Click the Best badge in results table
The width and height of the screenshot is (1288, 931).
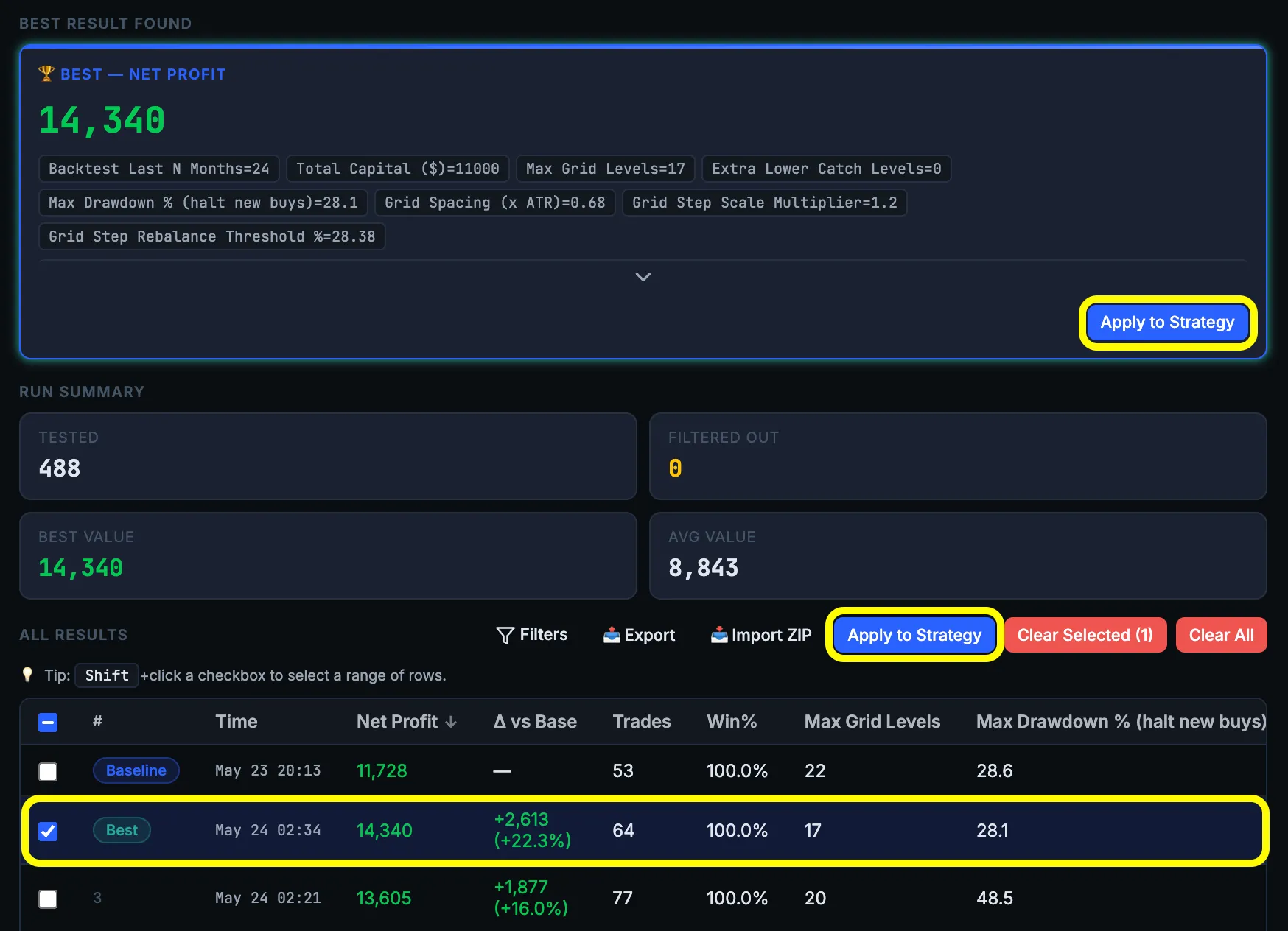[x=122, y=830]
